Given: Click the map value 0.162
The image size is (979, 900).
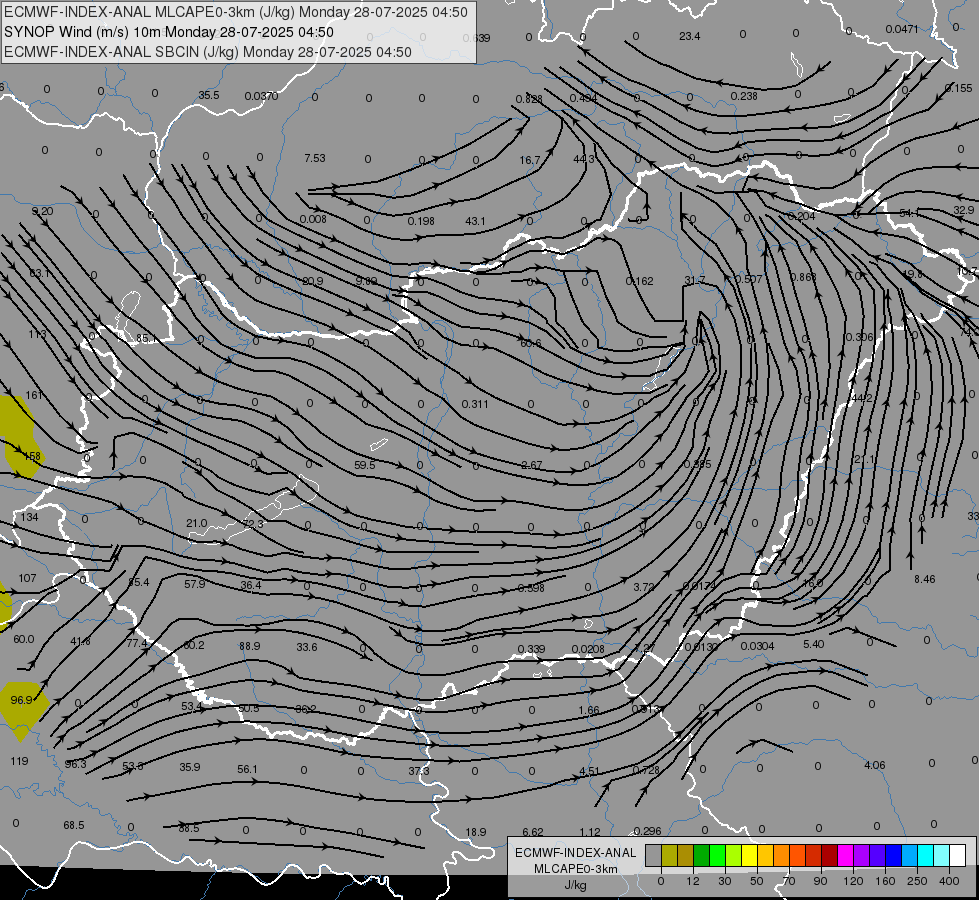Looking at the screenshot, I should click(640, 281).
